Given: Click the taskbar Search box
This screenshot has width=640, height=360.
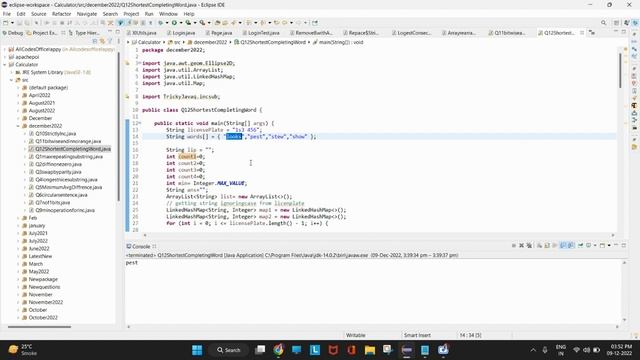Looking at the screenshot, I should click(229, 350).
